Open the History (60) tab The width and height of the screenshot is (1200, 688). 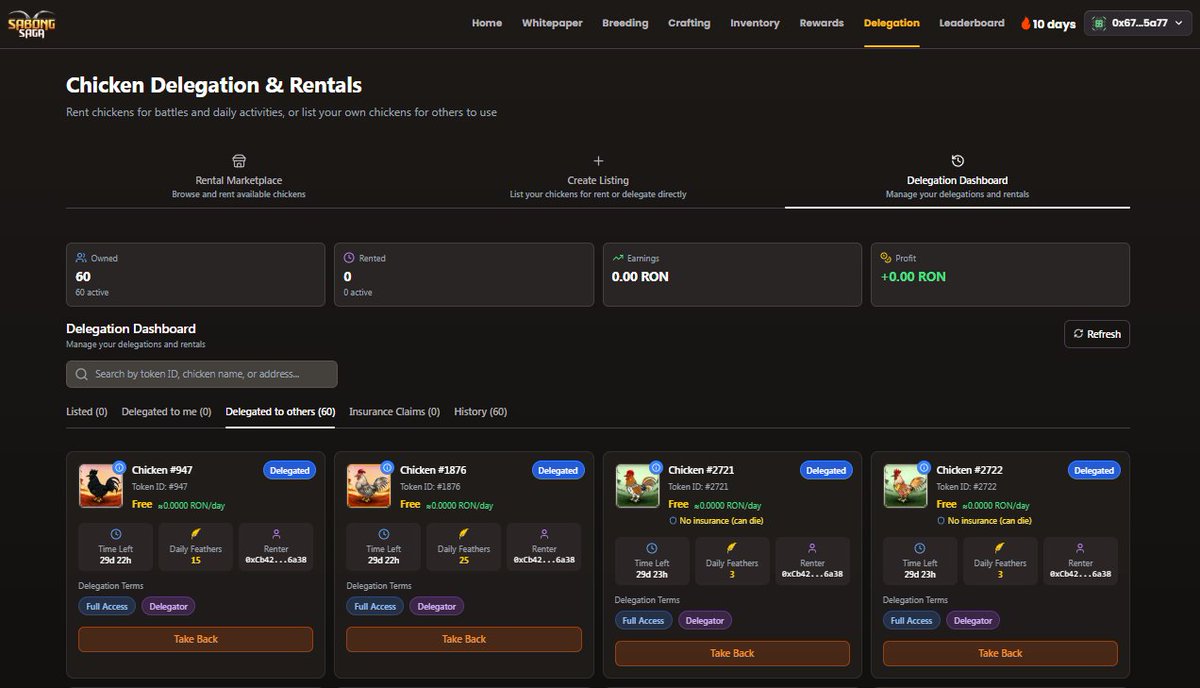click(480, 411)
